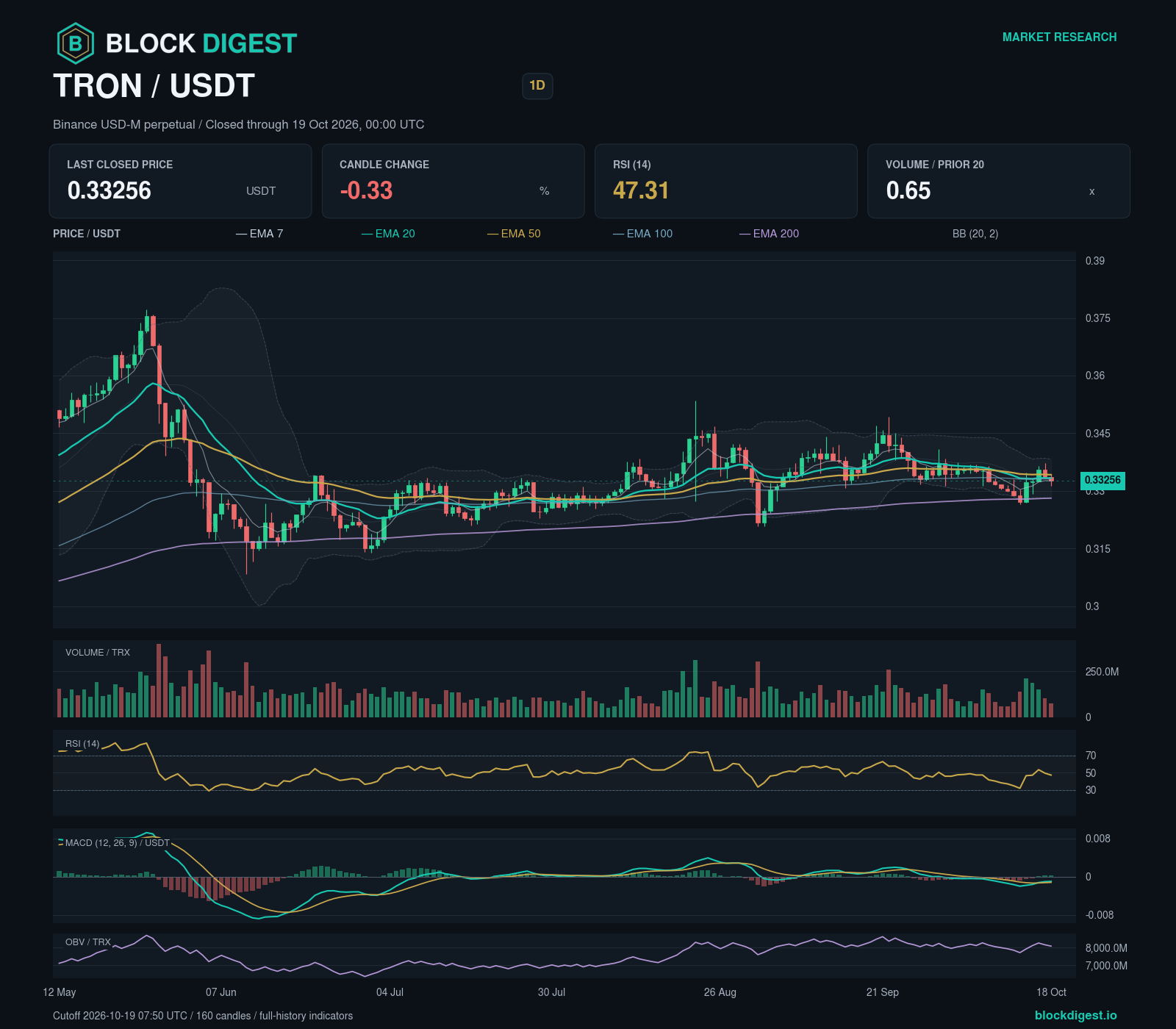
Task: Click the 12 May date axis label
Action: point(60,992)
